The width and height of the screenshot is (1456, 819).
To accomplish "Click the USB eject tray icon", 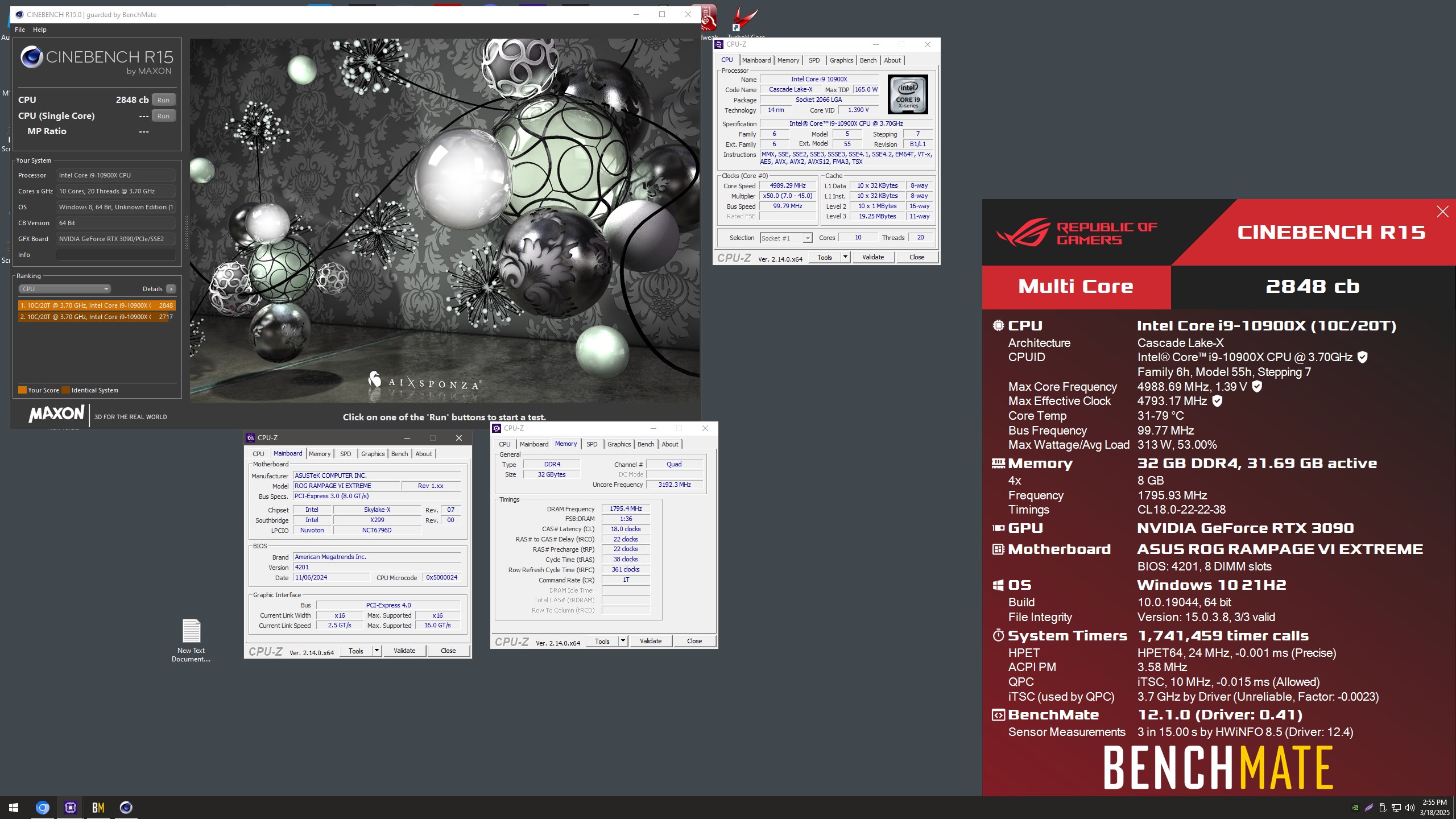I will pyautogui.click(x=1383, y=808).
